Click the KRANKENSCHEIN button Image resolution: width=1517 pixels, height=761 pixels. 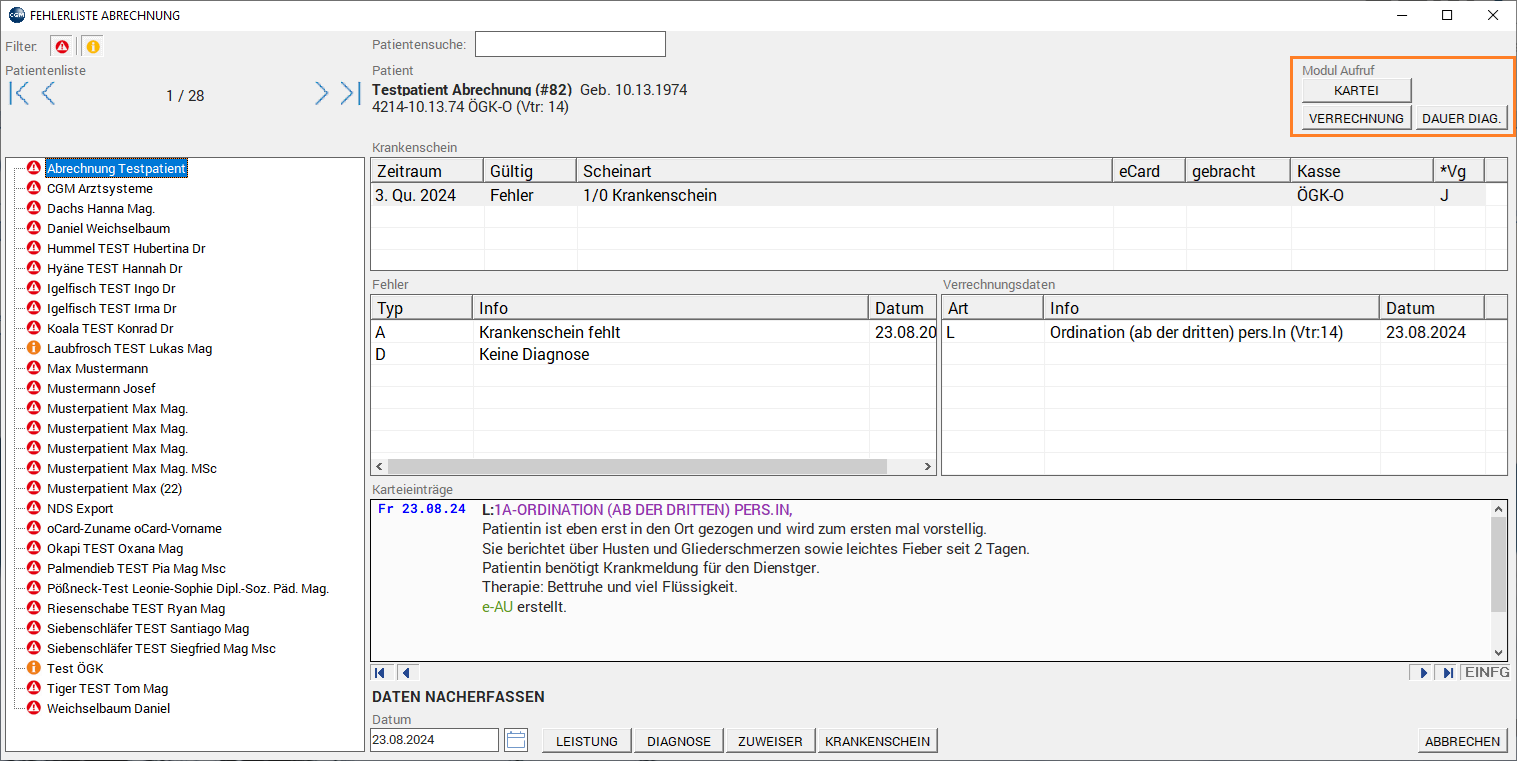click(878, 741)
